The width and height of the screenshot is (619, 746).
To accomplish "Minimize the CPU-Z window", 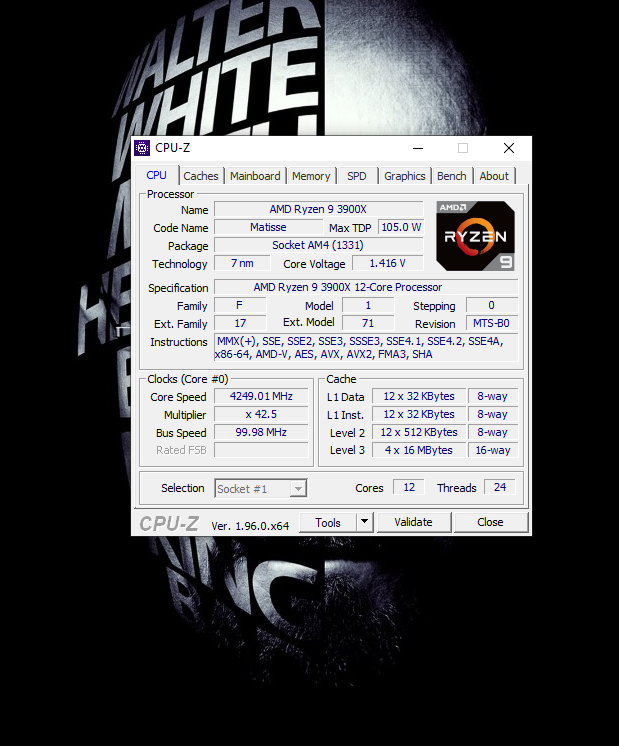I will tap(418, 148).
